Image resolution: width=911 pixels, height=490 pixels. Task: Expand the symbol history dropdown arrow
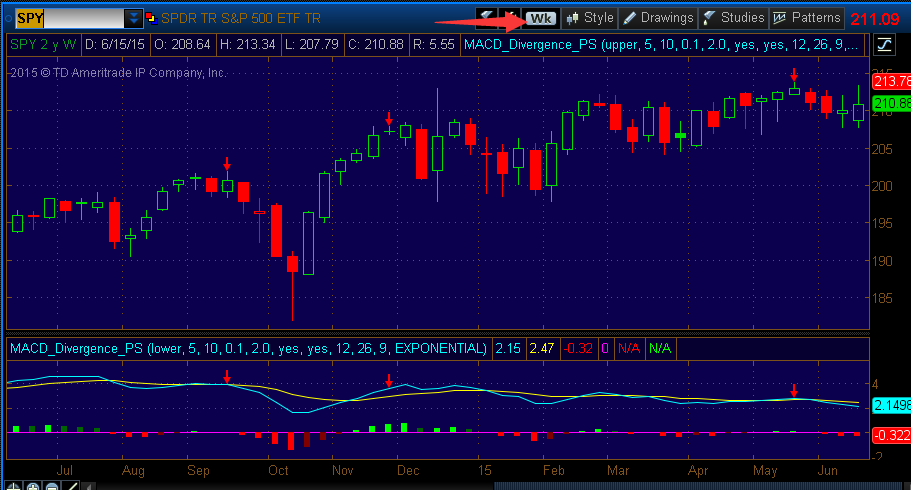point(134,19)
